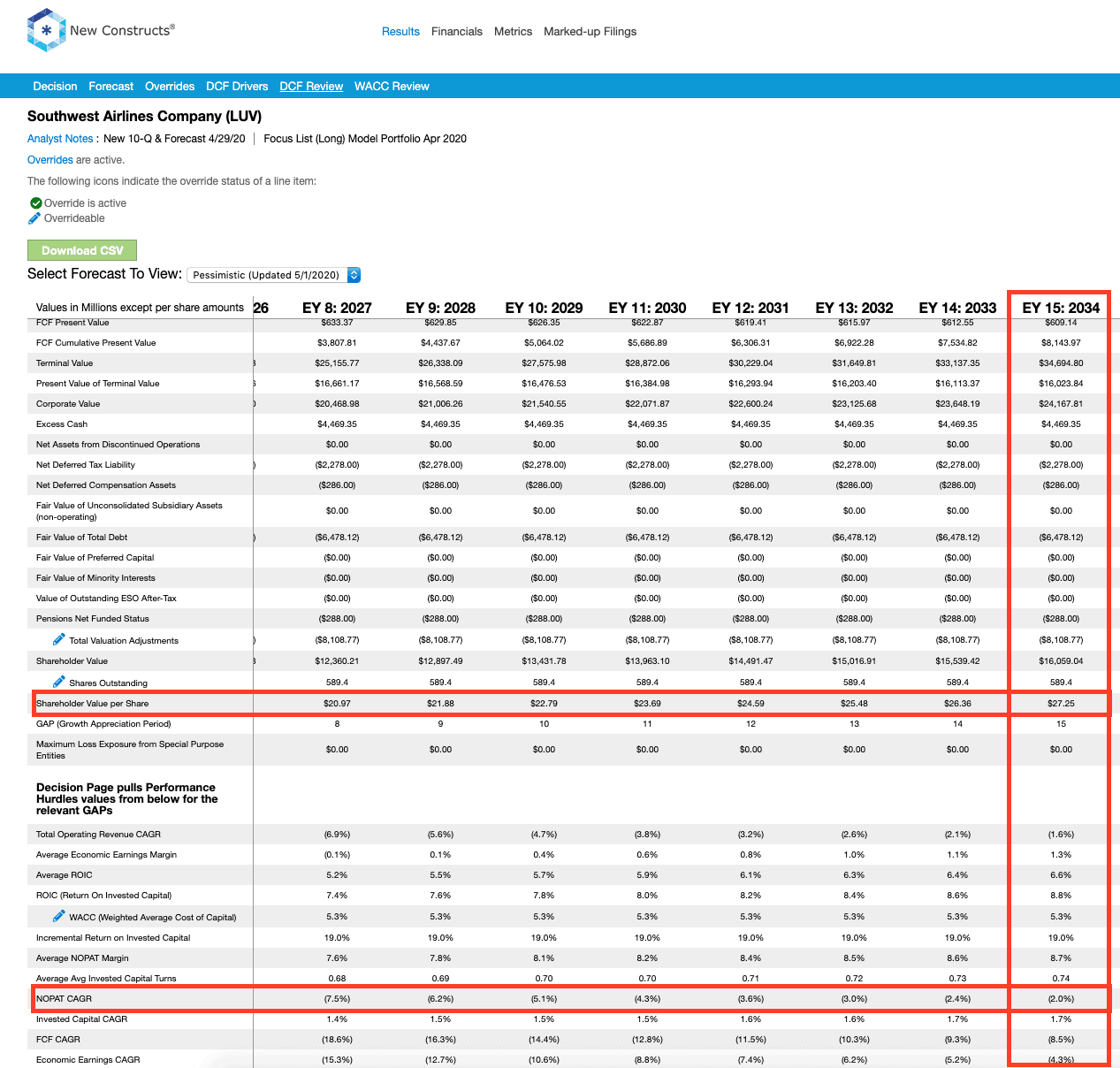Image resolution: width=1120 pixels, height=1068 pixels.
Task: Click the EY 11: 2030 column header
Action: coord(647,308)
